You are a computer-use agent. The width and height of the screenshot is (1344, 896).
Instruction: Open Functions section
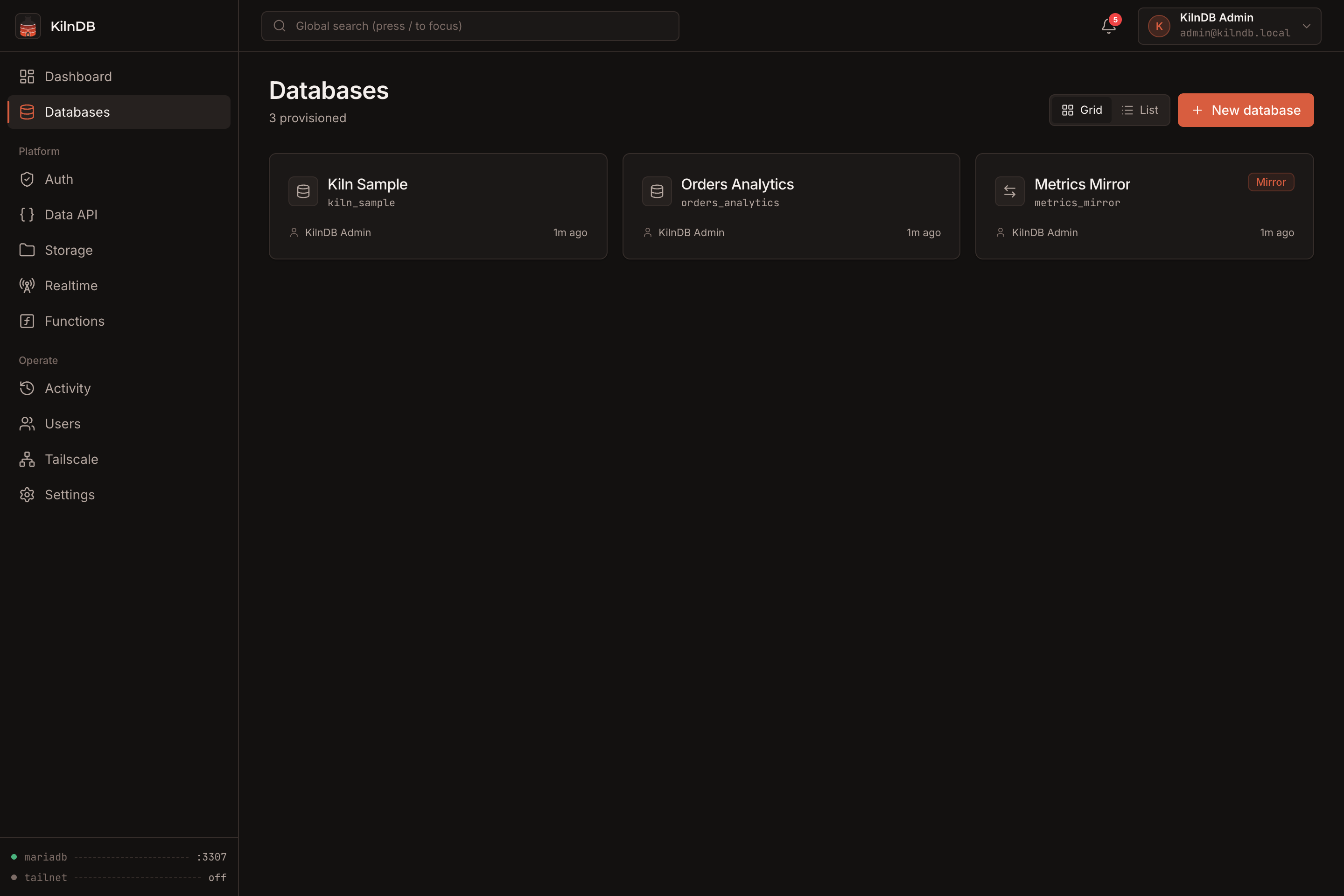119,321
